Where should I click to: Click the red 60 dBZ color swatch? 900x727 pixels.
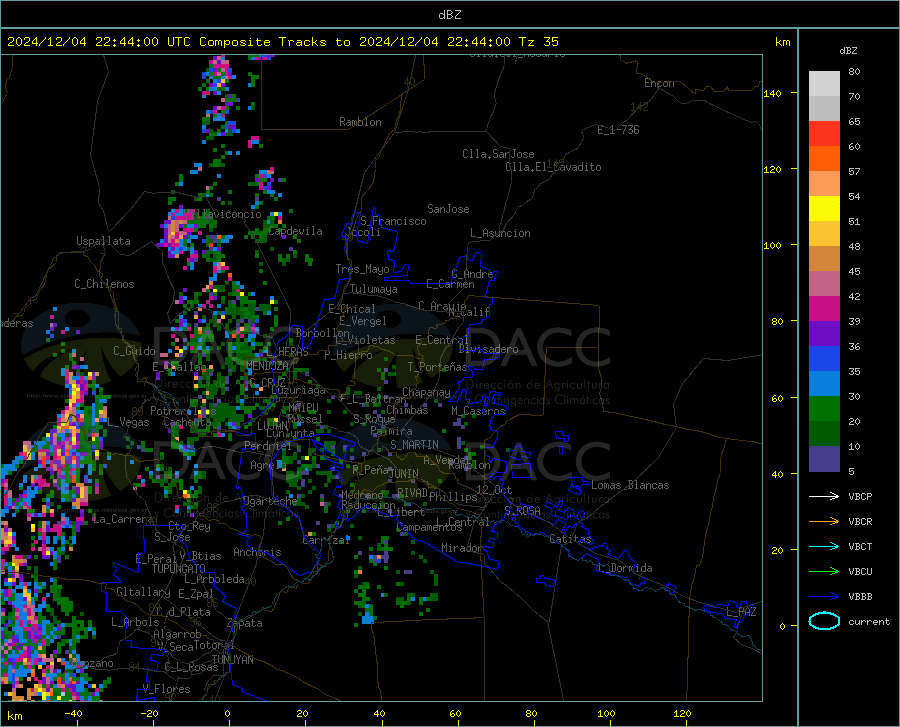click(824, 134)
